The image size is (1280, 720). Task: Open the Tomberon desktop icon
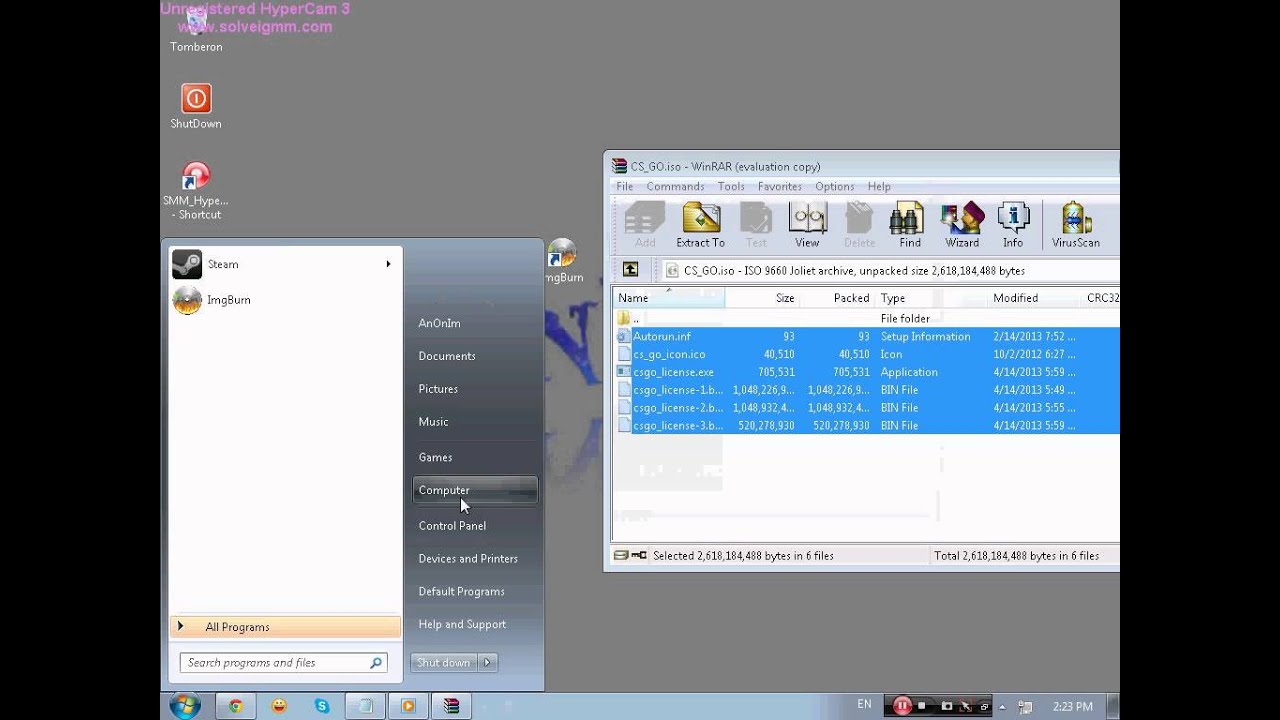click(x=196, y=30)
